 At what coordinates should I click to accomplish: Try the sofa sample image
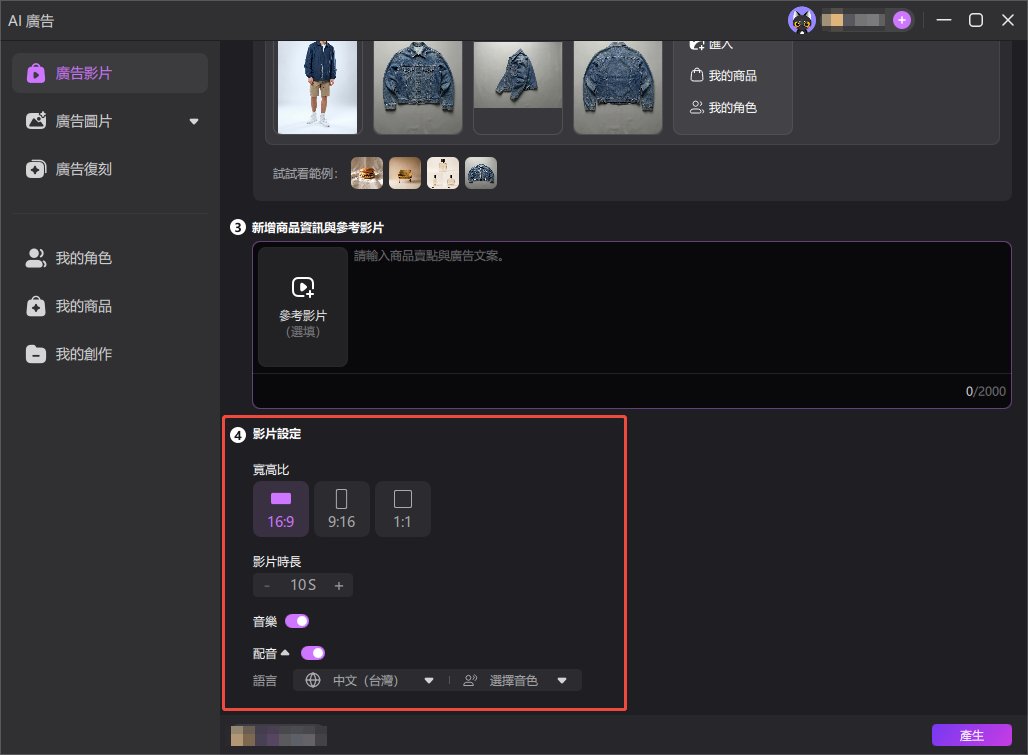click(405, 173)
